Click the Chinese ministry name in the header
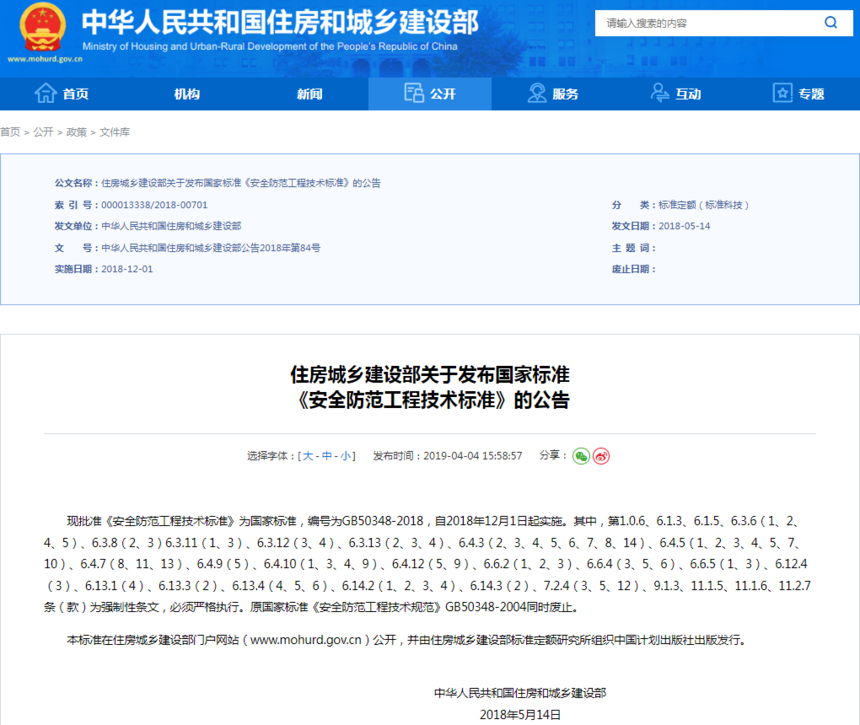The width and height of the screenshot is (860, 725). click(280, 22)
